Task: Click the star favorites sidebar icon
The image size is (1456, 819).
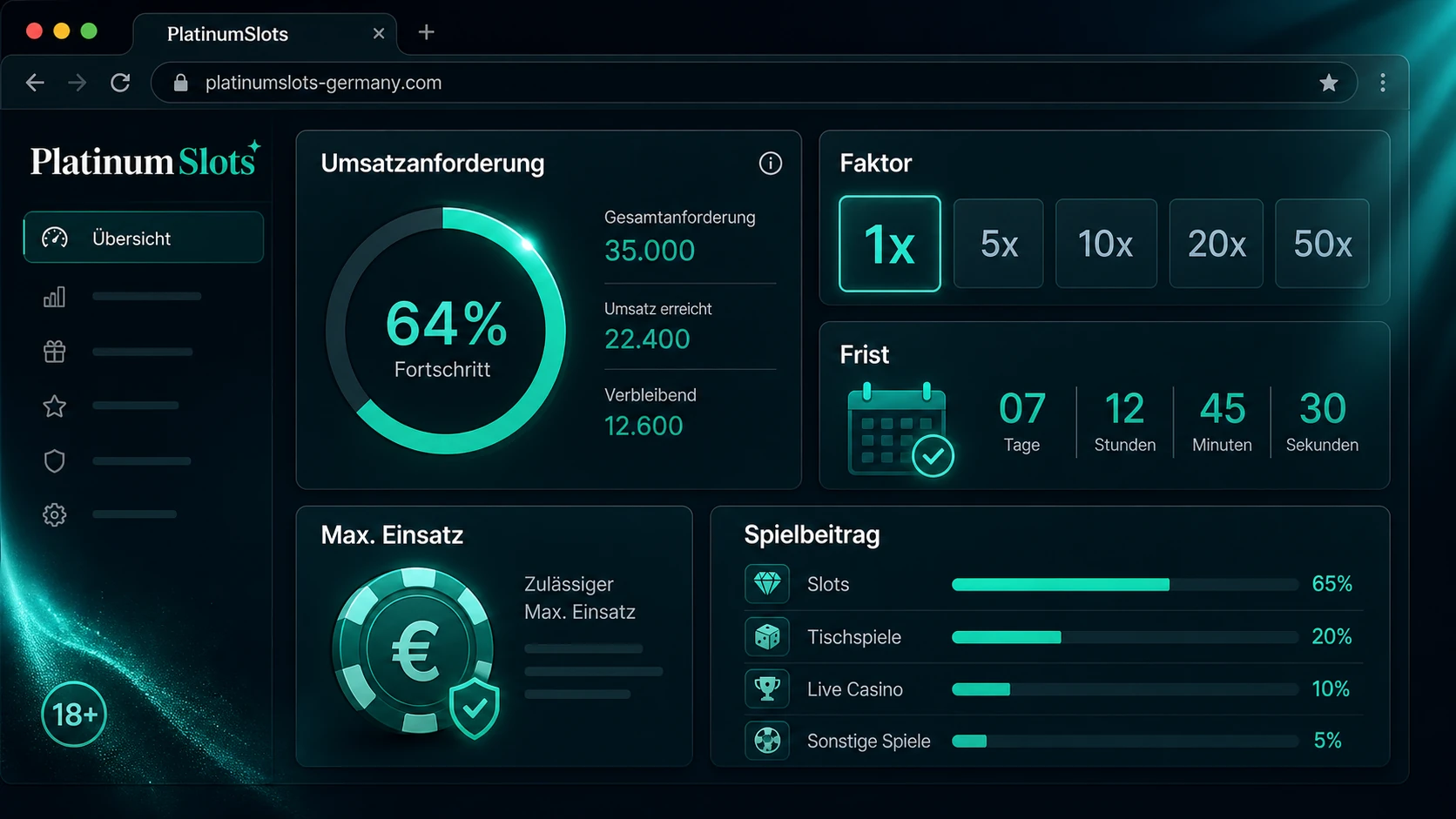Action: 54,406
